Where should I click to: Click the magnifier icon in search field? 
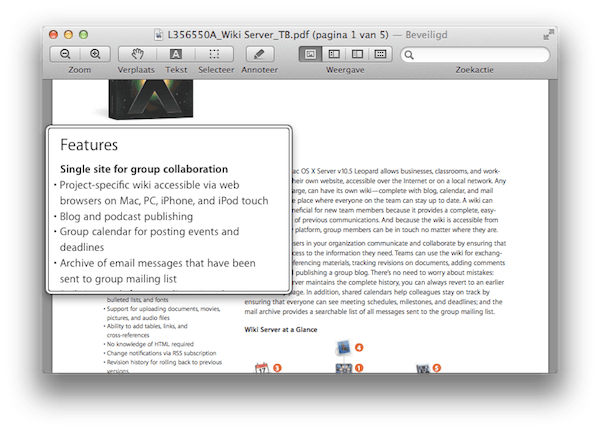409,55
